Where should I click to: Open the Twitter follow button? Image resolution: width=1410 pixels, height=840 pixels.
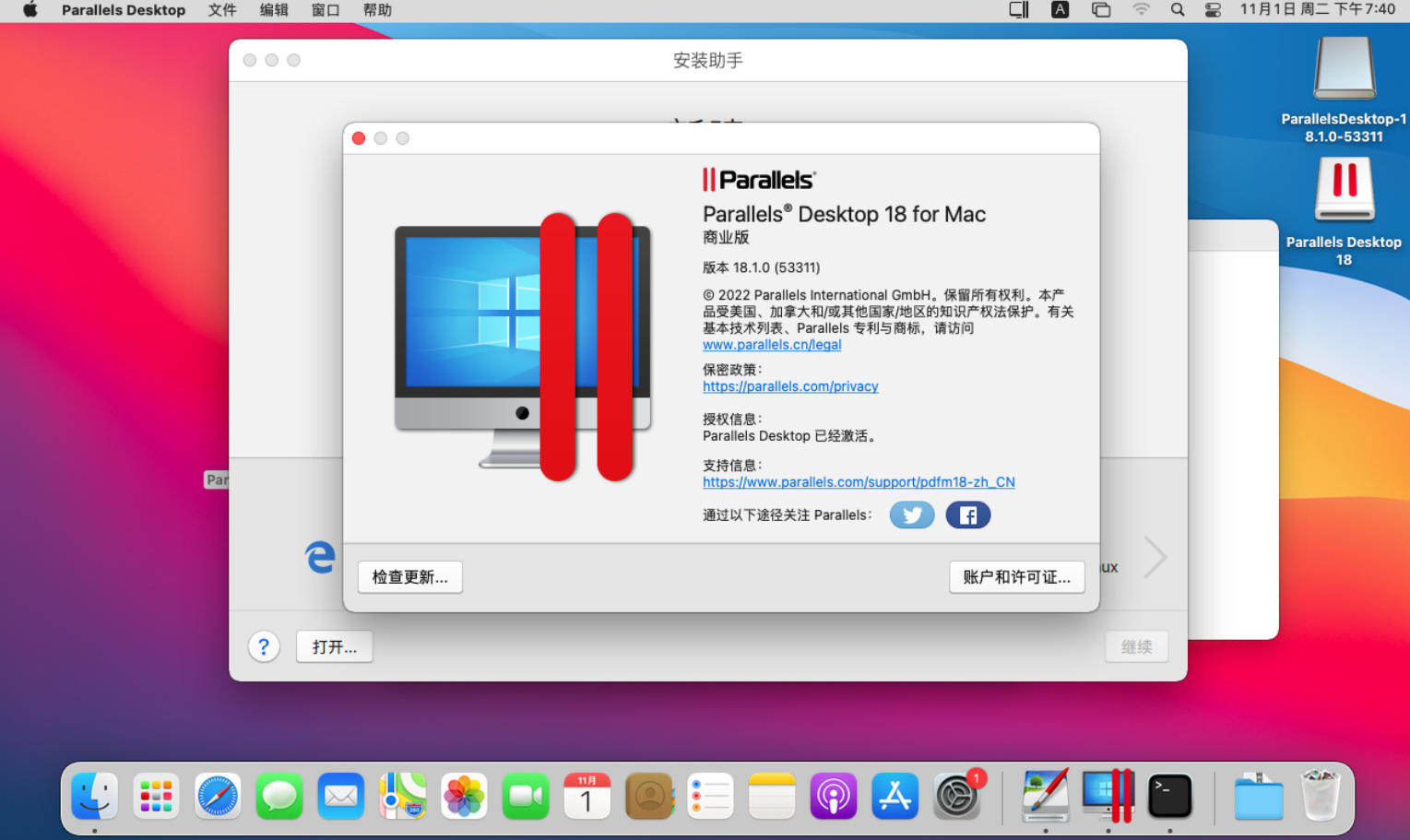(912, 515)
